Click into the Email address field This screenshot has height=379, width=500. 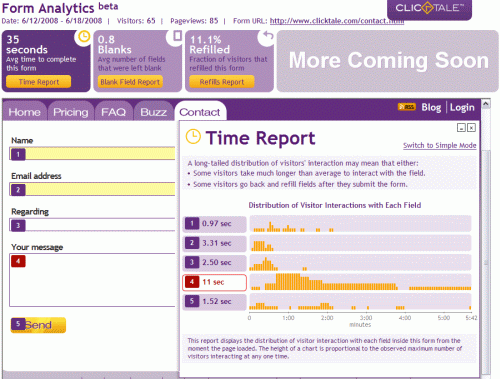92,189
